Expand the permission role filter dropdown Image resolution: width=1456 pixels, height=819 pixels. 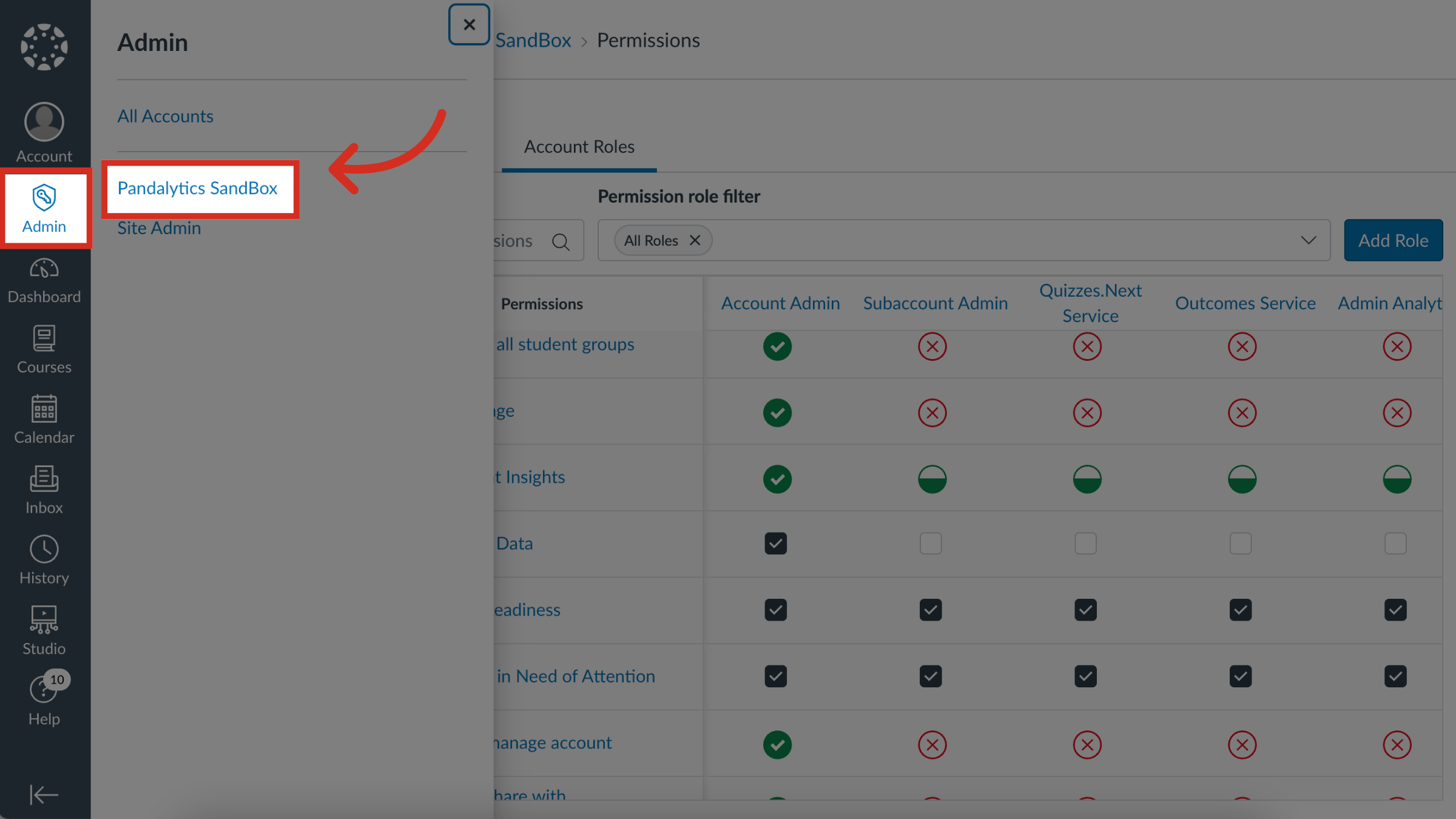(1307, 240)
